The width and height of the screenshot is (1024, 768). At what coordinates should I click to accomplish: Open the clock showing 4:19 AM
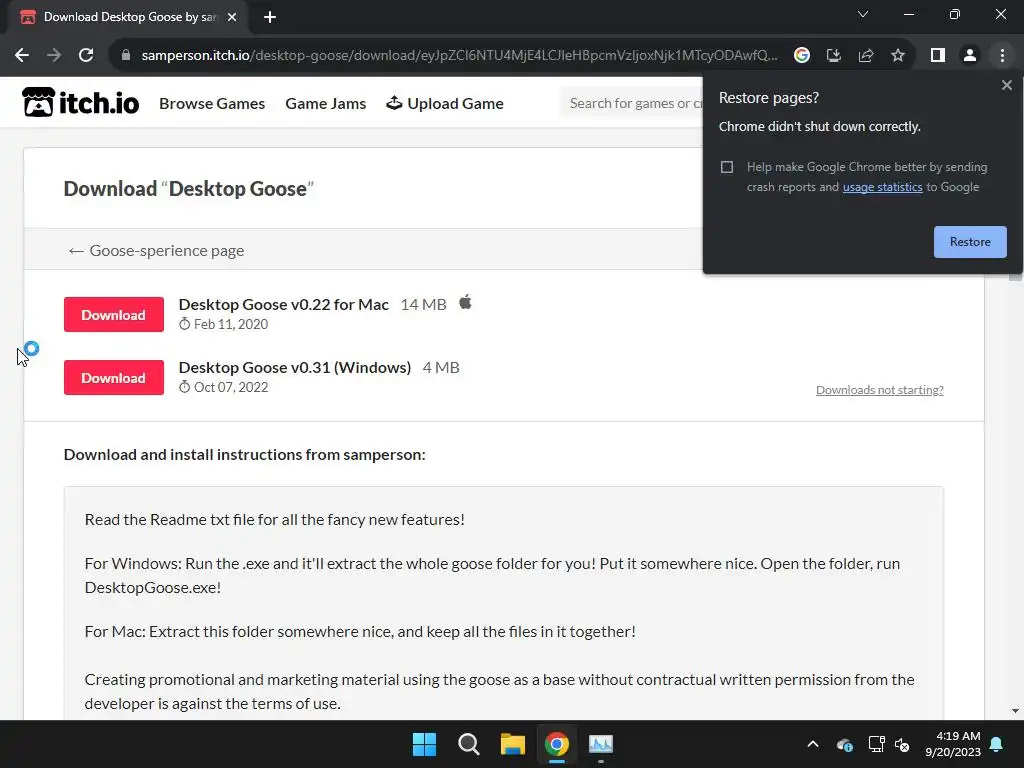(x=953, y=744)
